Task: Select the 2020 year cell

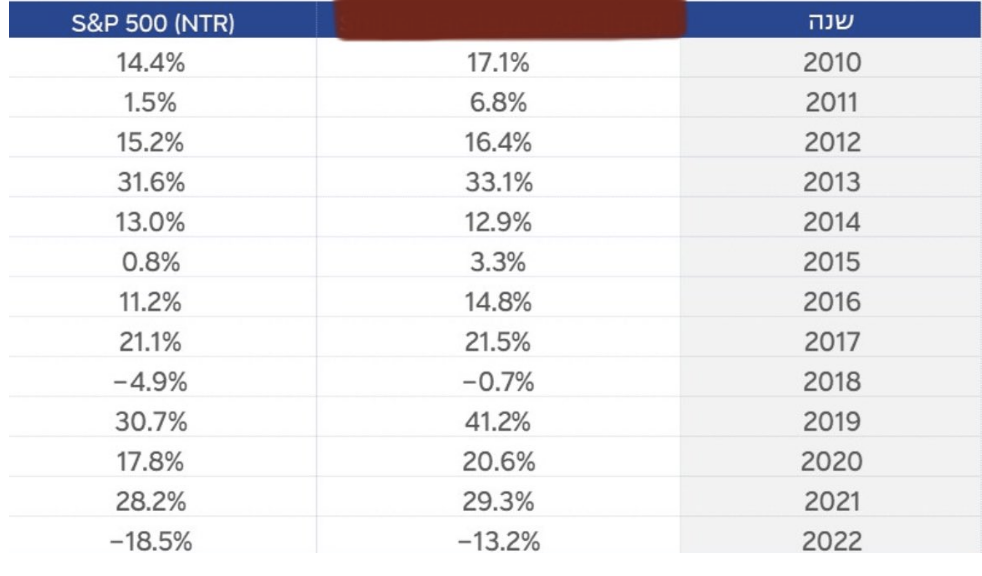Action: 832,461
